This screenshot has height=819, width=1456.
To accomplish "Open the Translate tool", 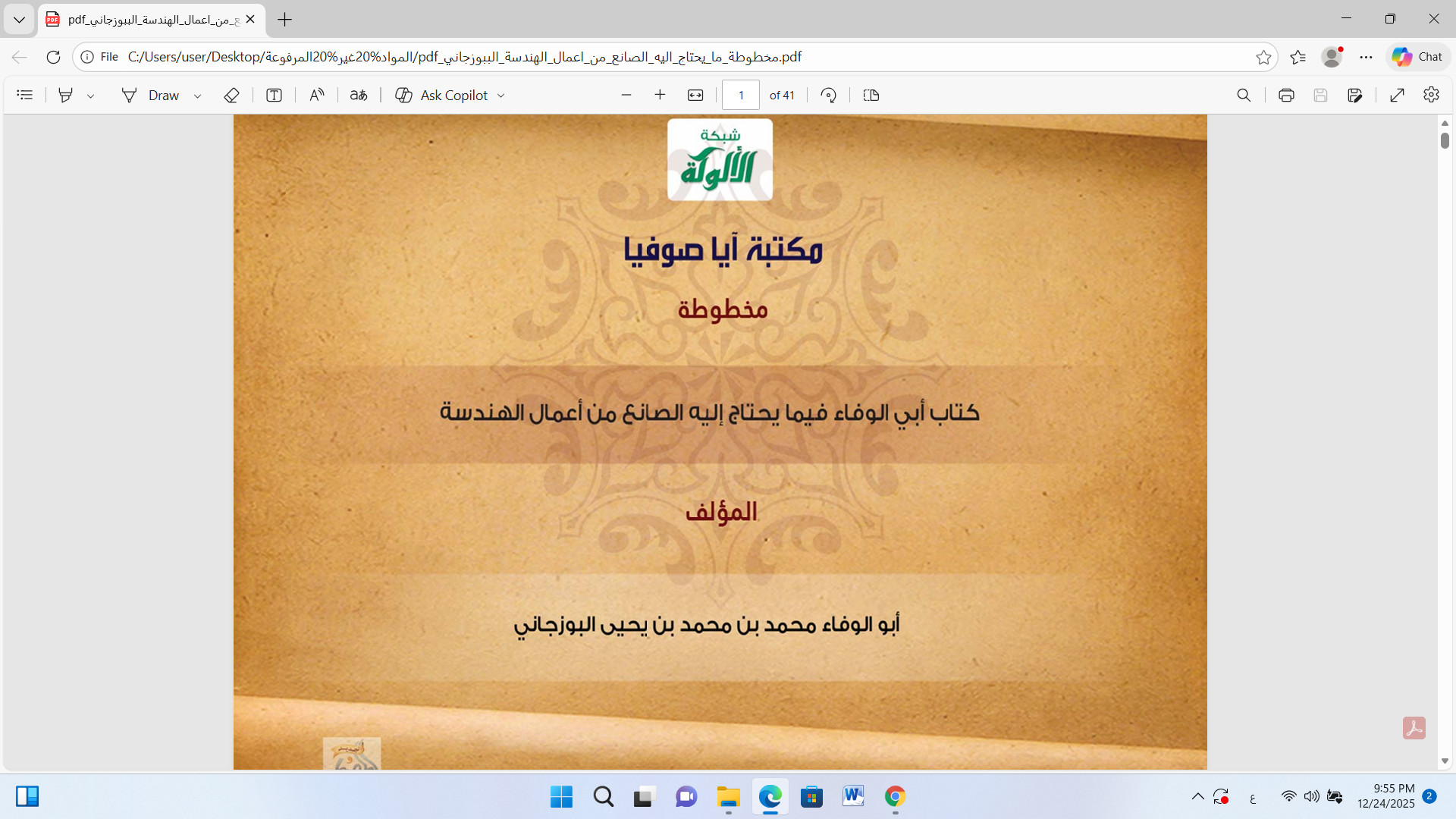I will click(x=359, y=95).
